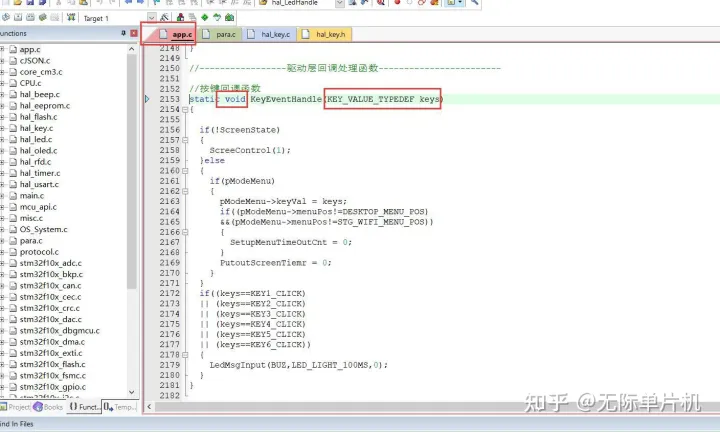Select hal_eeprom.c in the Functions tree
The width and height of the screenshot is (720, 432).
click(45, 106)
